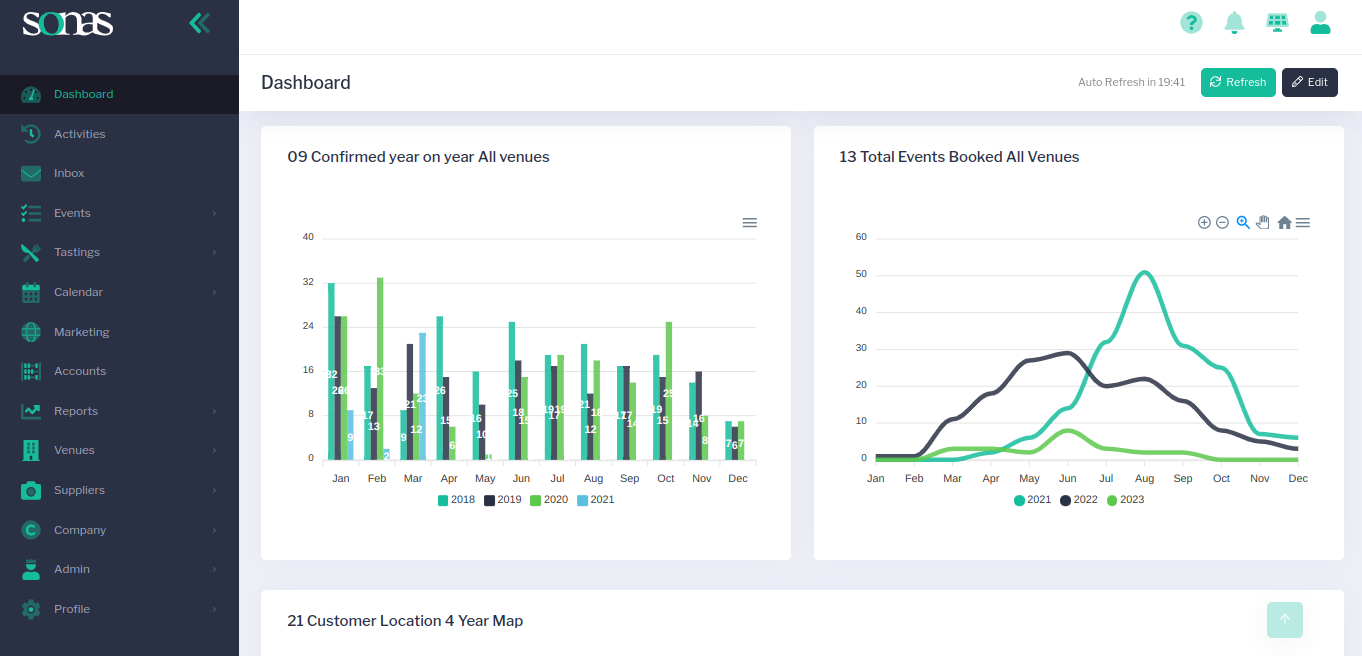
Task: Click the user profile avatar icon
Action: (x=1320, y=22)
